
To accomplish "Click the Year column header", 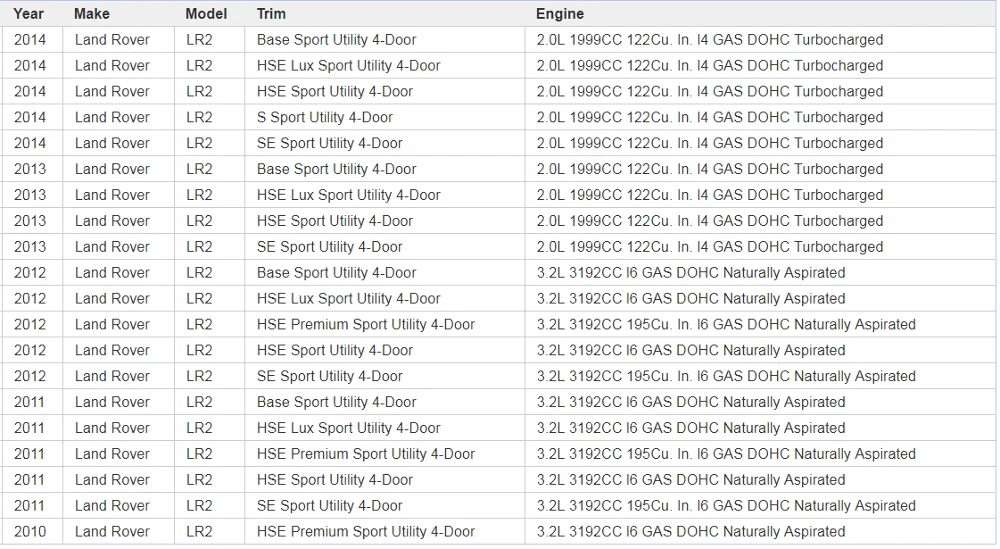I will click(x=29, y=14).
